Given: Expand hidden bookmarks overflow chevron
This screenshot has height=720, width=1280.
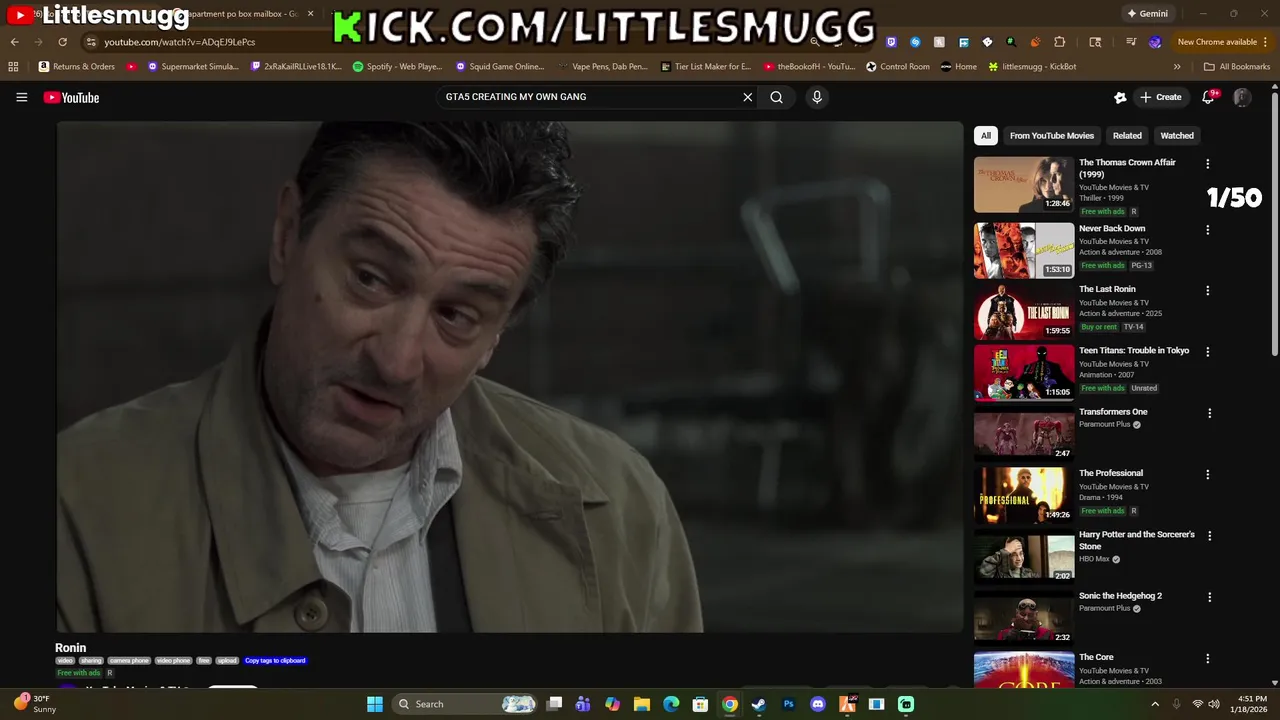Looking at the screenshot, I should [1177, 67].
